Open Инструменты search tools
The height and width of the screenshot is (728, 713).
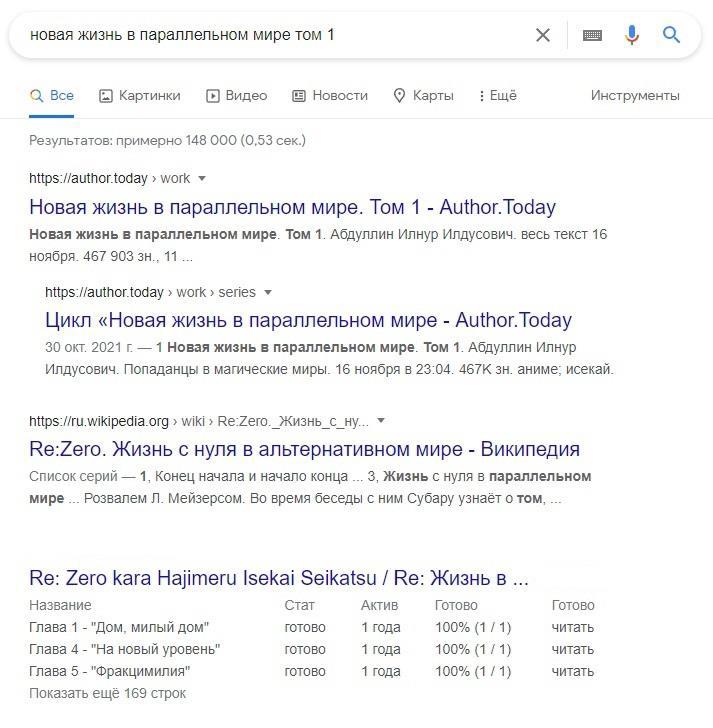point(635,96)
